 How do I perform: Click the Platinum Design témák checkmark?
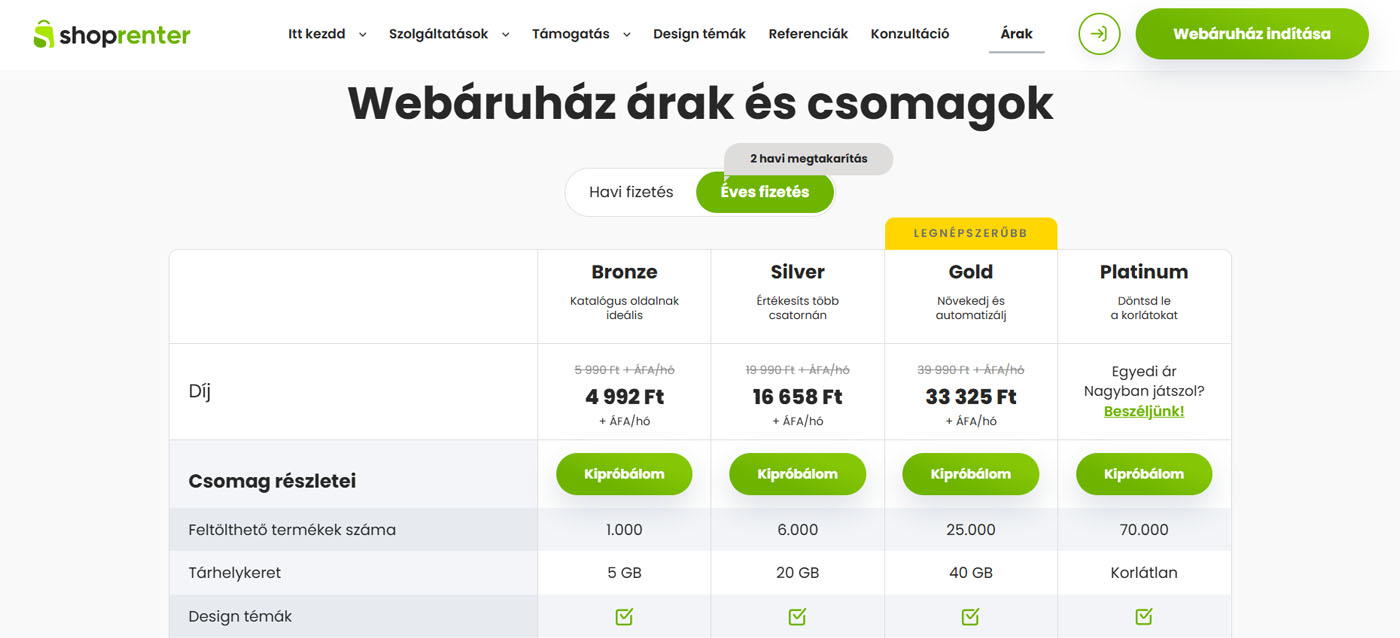pos(1144,617)
